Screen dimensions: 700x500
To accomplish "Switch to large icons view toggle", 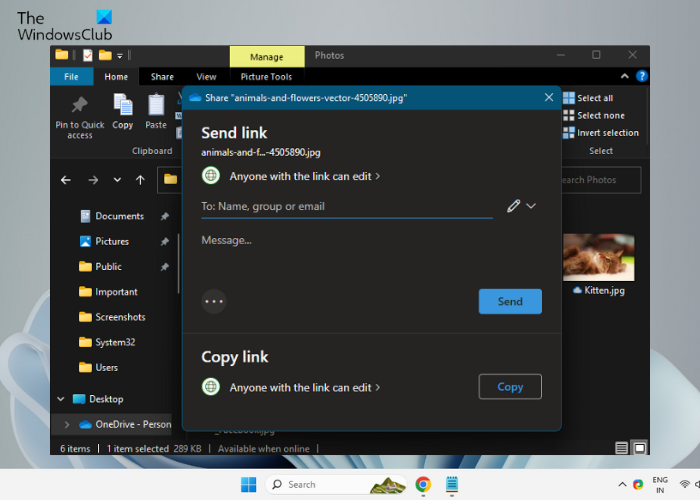I will (x=640, y=448).
